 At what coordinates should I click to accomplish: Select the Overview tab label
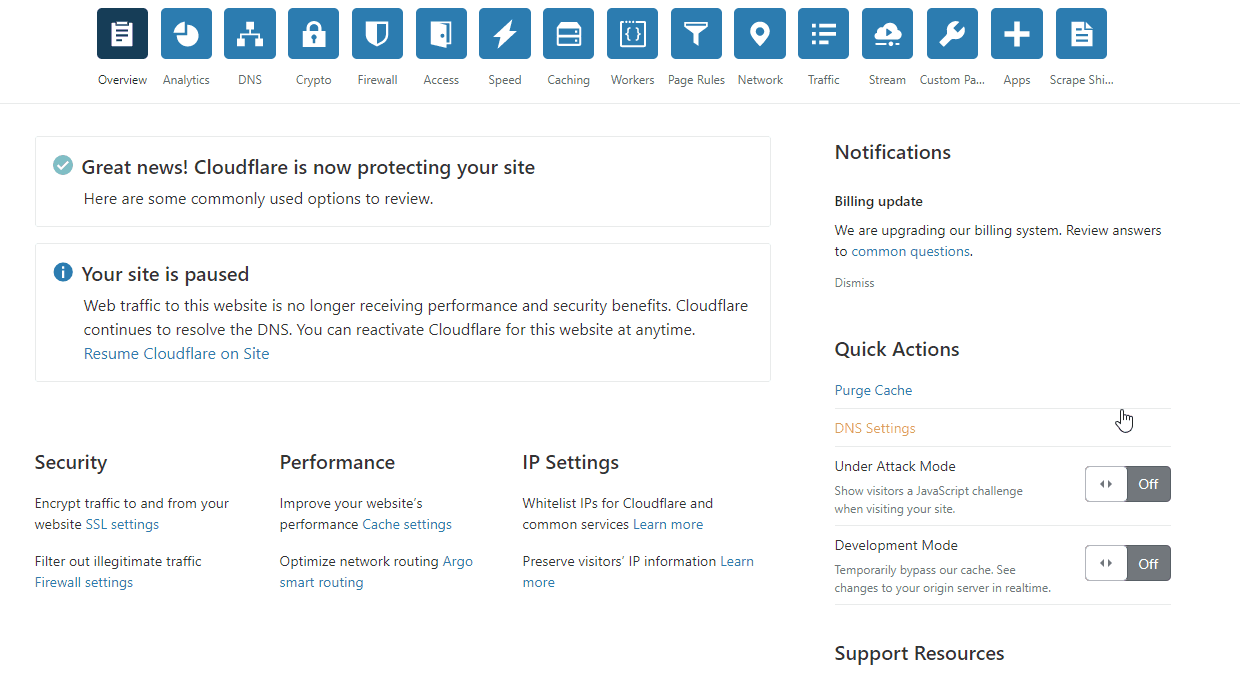tap(122, 80)
